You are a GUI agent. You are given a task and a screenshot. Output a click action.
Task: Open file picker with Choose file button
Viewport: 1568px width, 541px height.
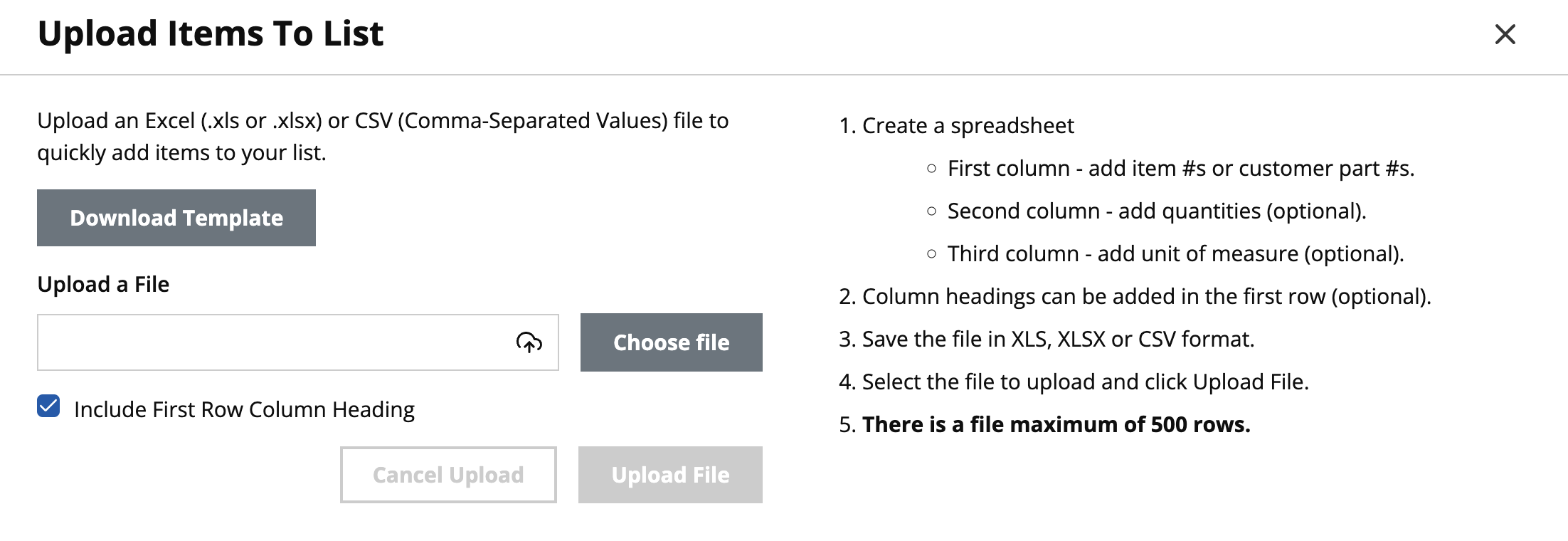tap(671, 342)
